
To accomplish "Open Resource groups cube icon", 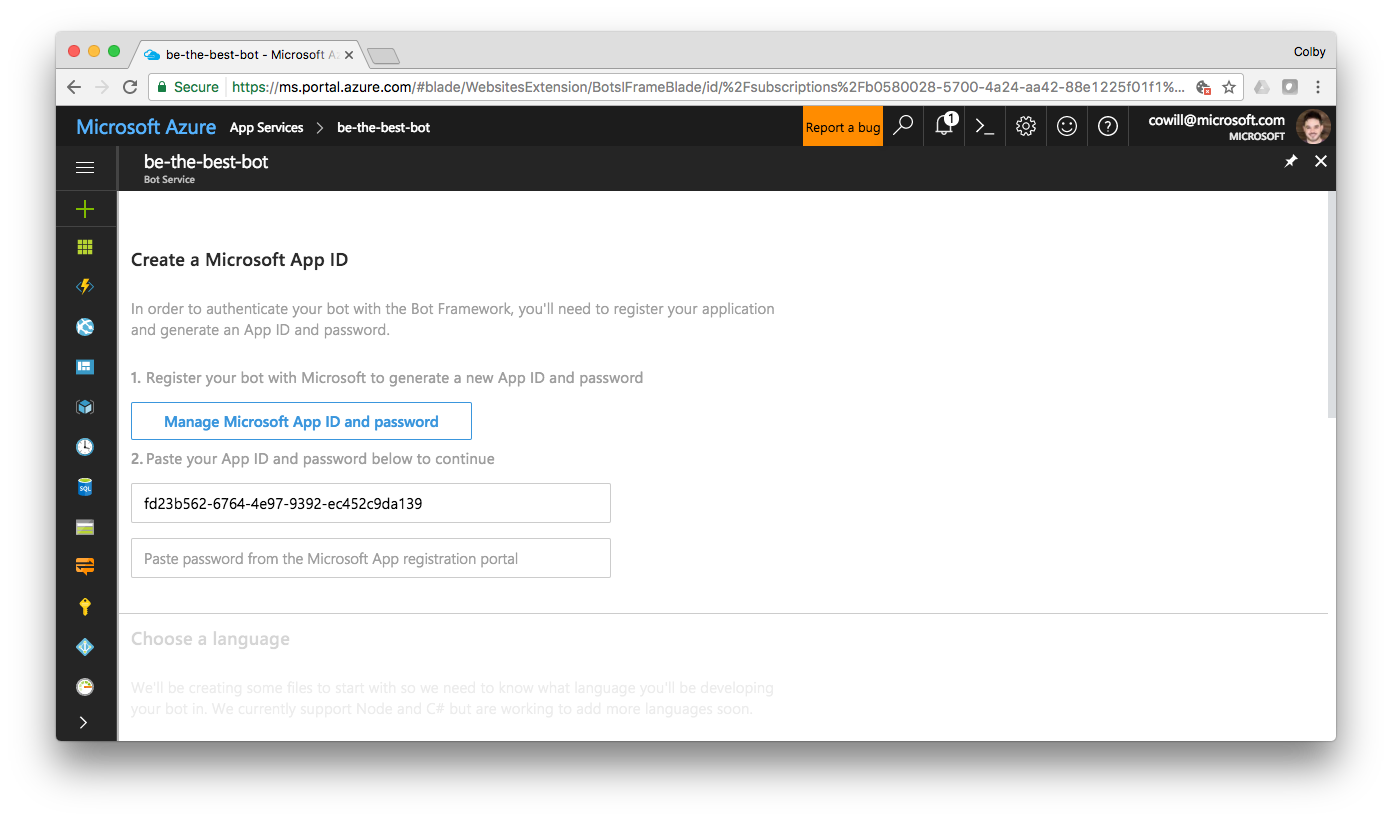I will (85, 407).
